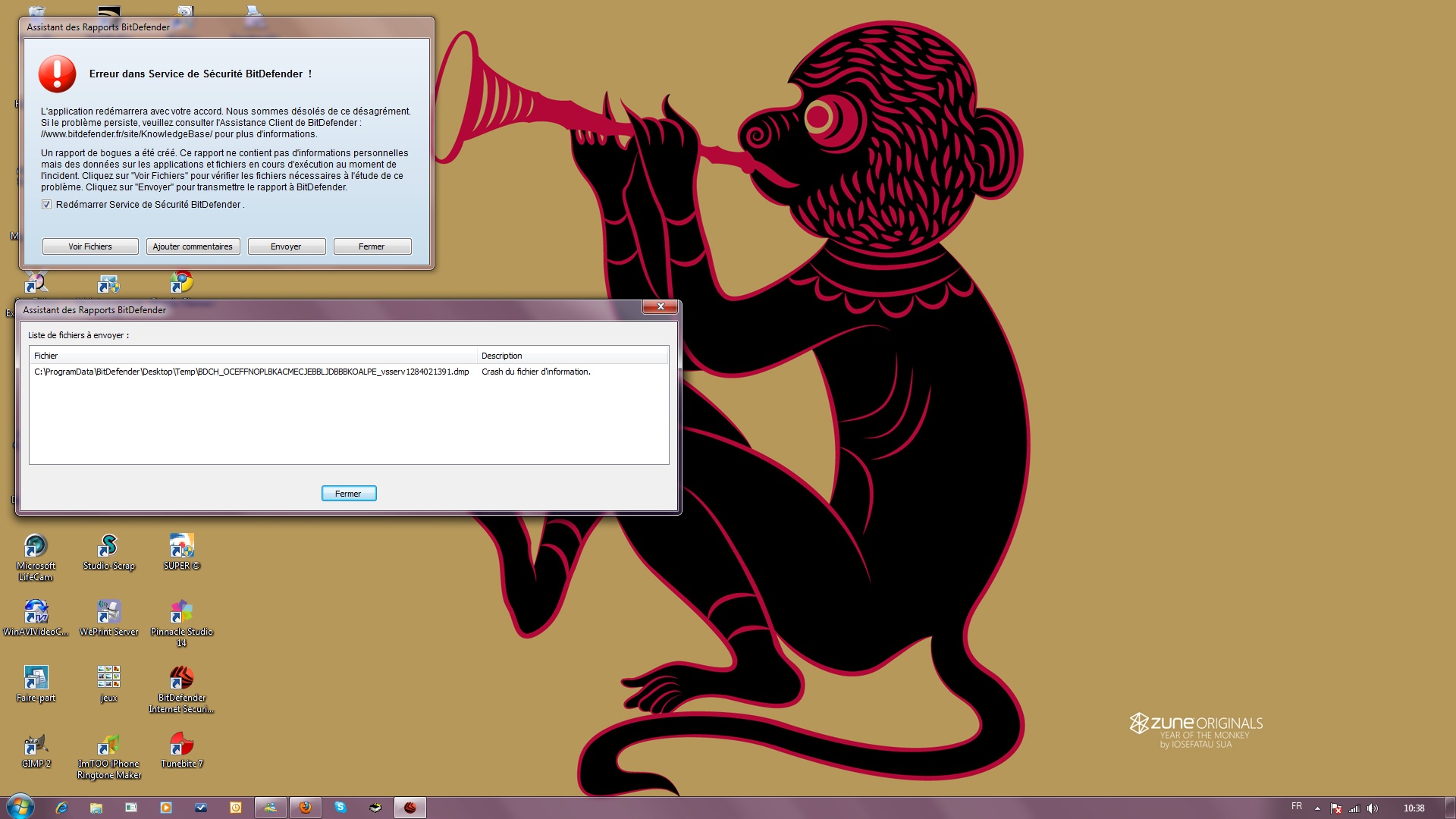1456x819 pixels.
Task: Open Windows Media Player from taskbar
Action: 166,808
